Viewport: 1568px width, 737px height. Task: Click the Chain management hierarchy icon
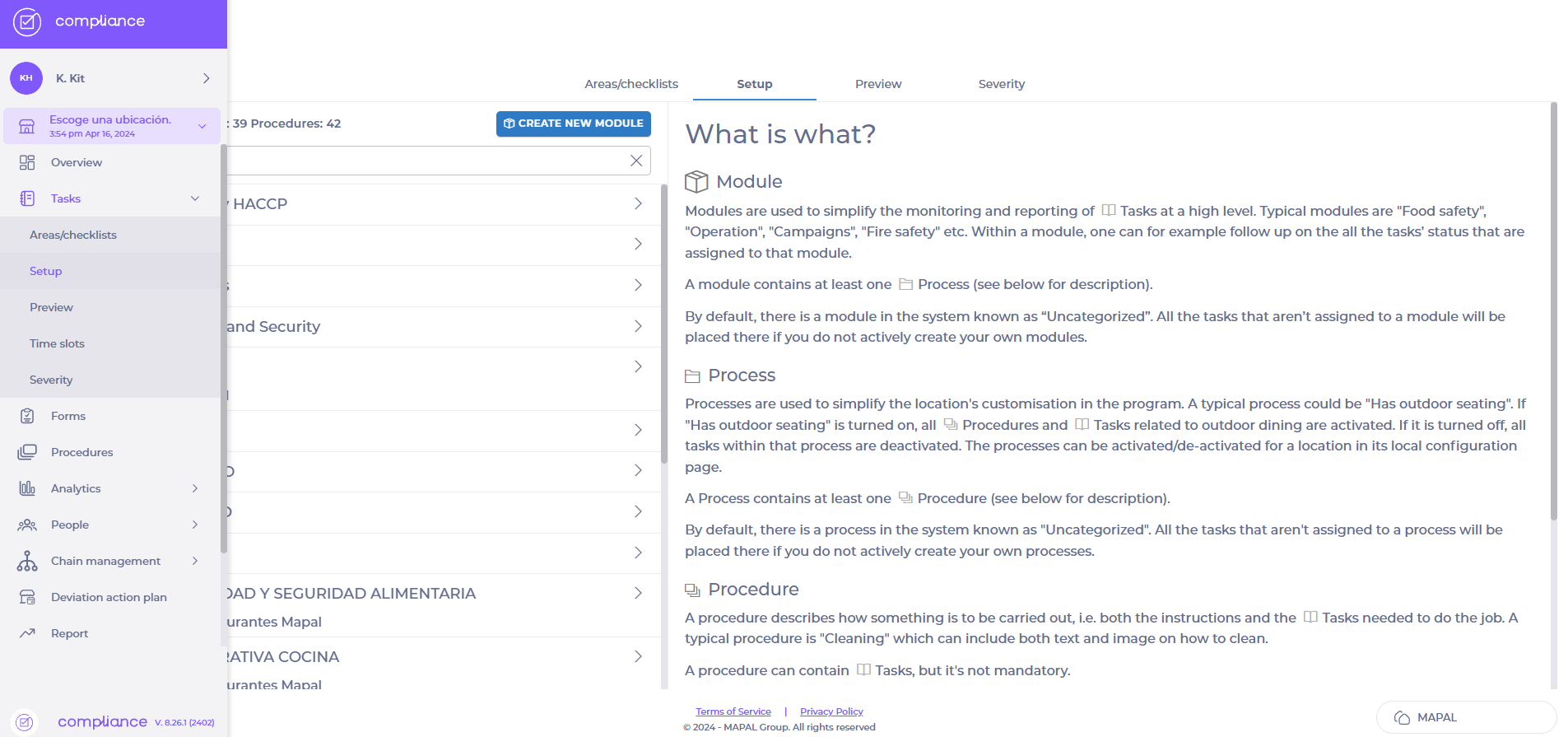[27, 561]
